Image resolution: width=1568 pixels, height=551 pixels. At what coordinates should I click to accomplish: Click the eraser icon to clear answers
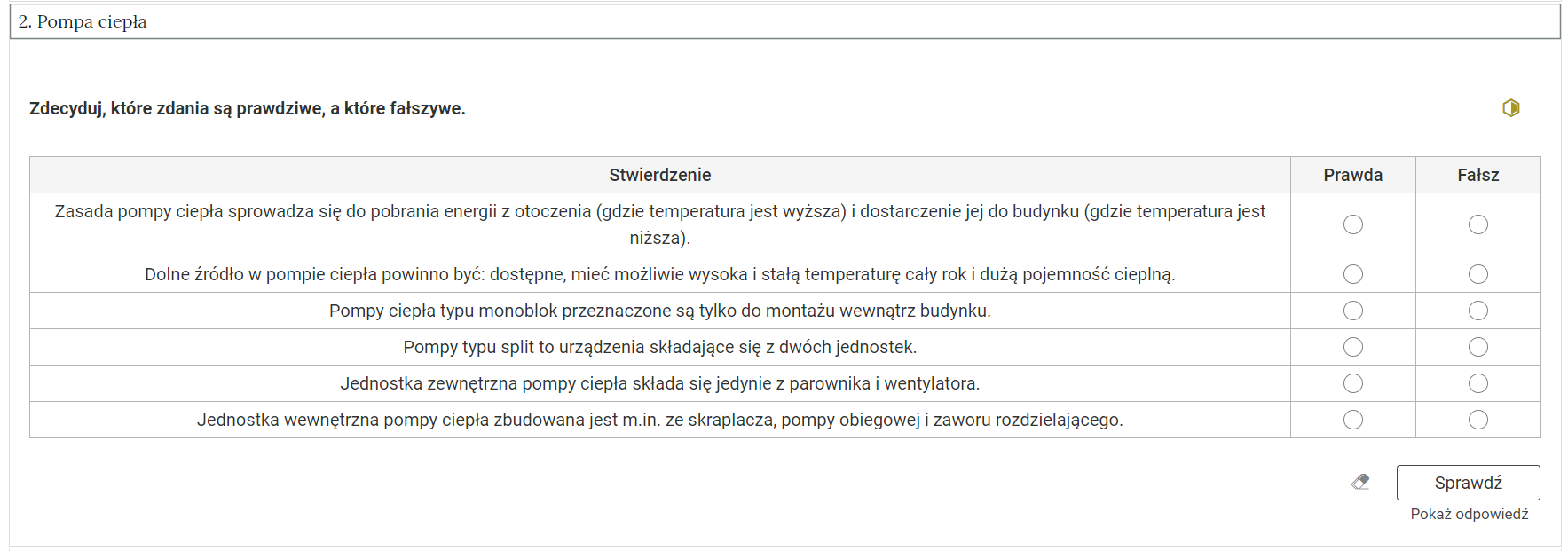click(x=1360, y=483)
